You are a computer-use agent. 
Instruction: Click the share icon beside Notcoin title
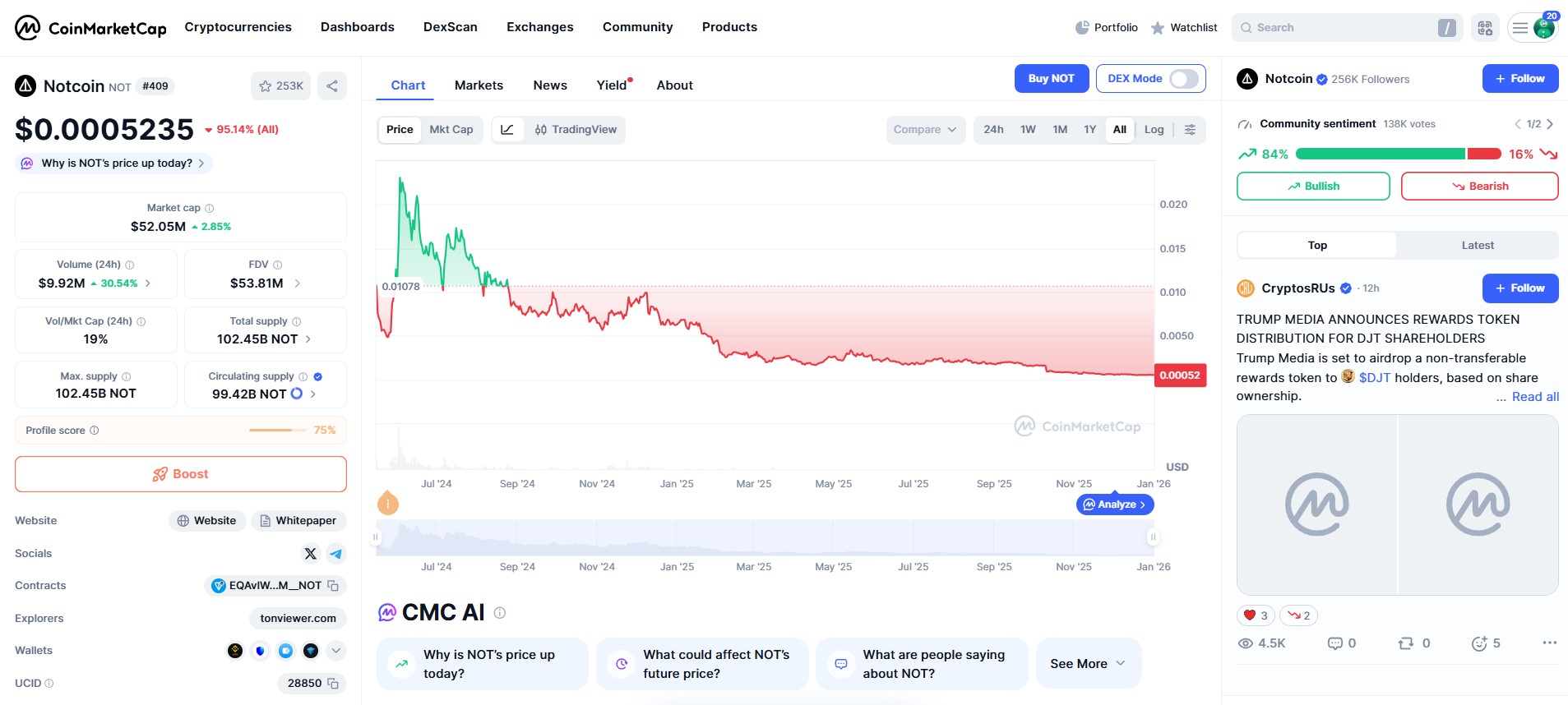tap(332, 86)
